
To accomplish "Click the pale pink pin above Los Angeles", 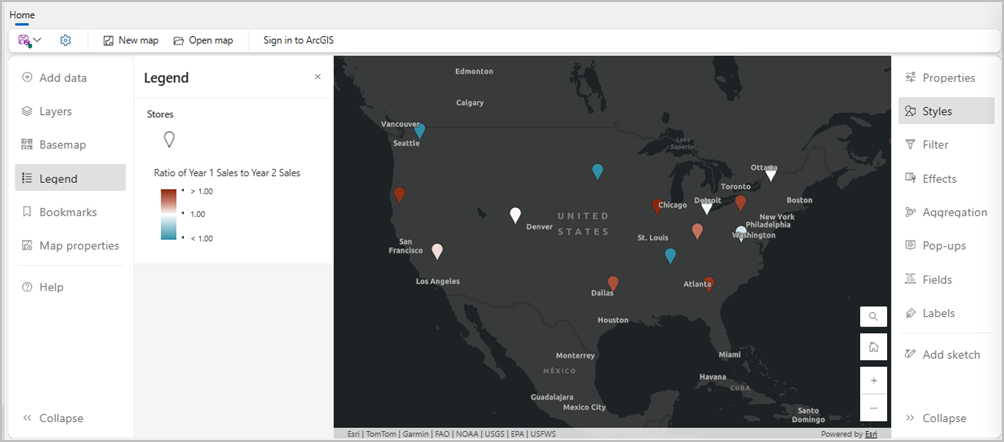I will tap(437, 251).
